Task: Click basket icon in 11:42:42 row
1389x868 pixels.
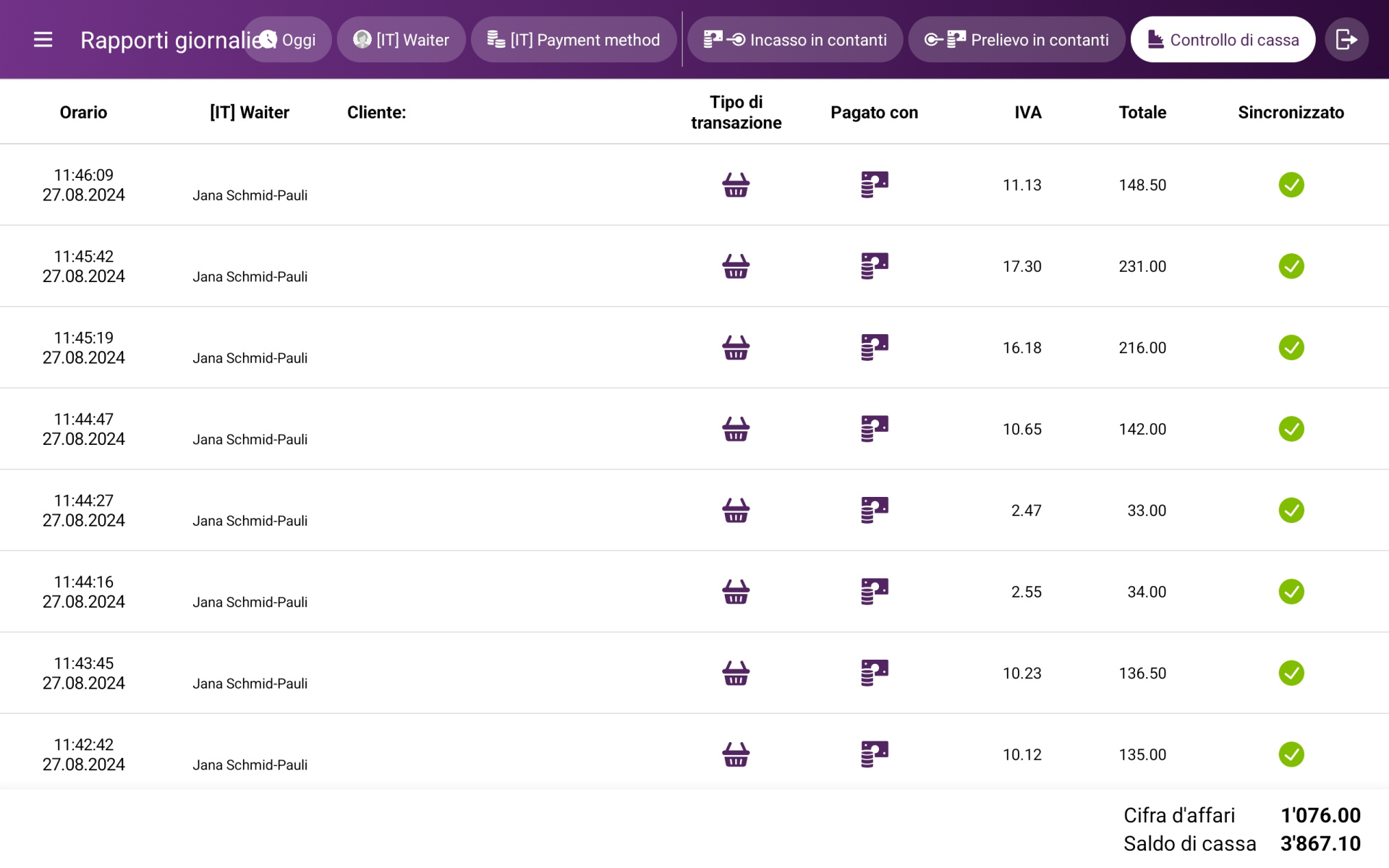Action: point(736,754)
